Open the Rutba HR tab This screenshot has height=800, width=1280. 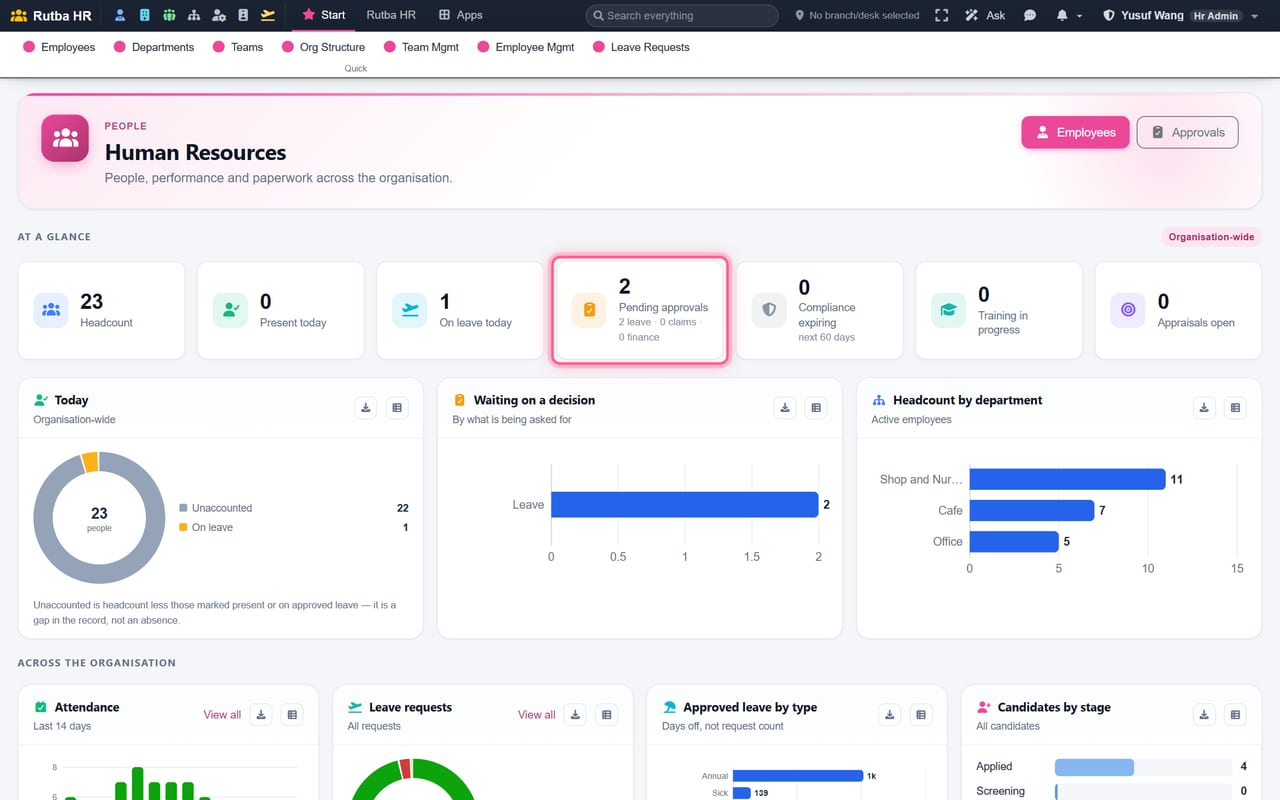(x=391, y=15)
